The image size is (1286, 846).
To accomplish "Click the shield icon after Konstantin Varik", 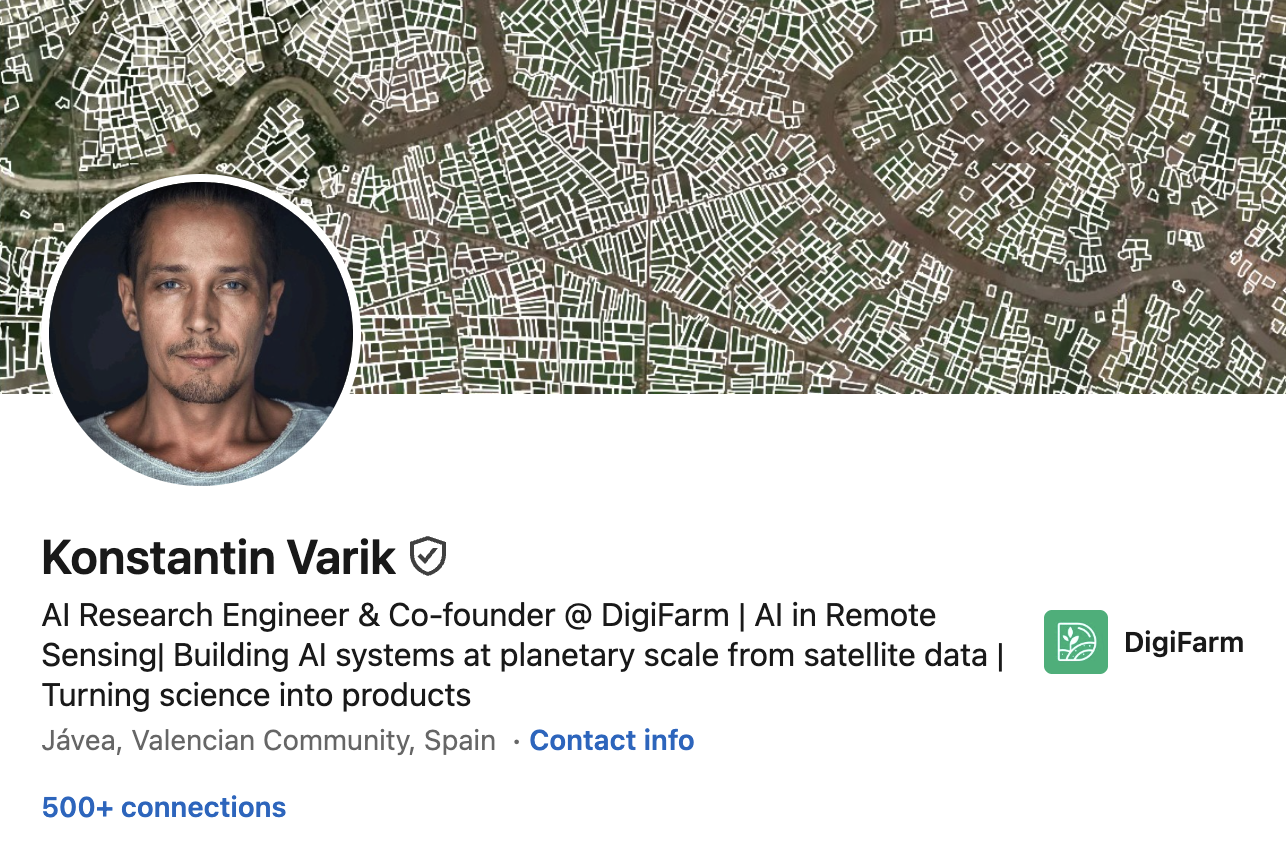I will click(428, 557).
